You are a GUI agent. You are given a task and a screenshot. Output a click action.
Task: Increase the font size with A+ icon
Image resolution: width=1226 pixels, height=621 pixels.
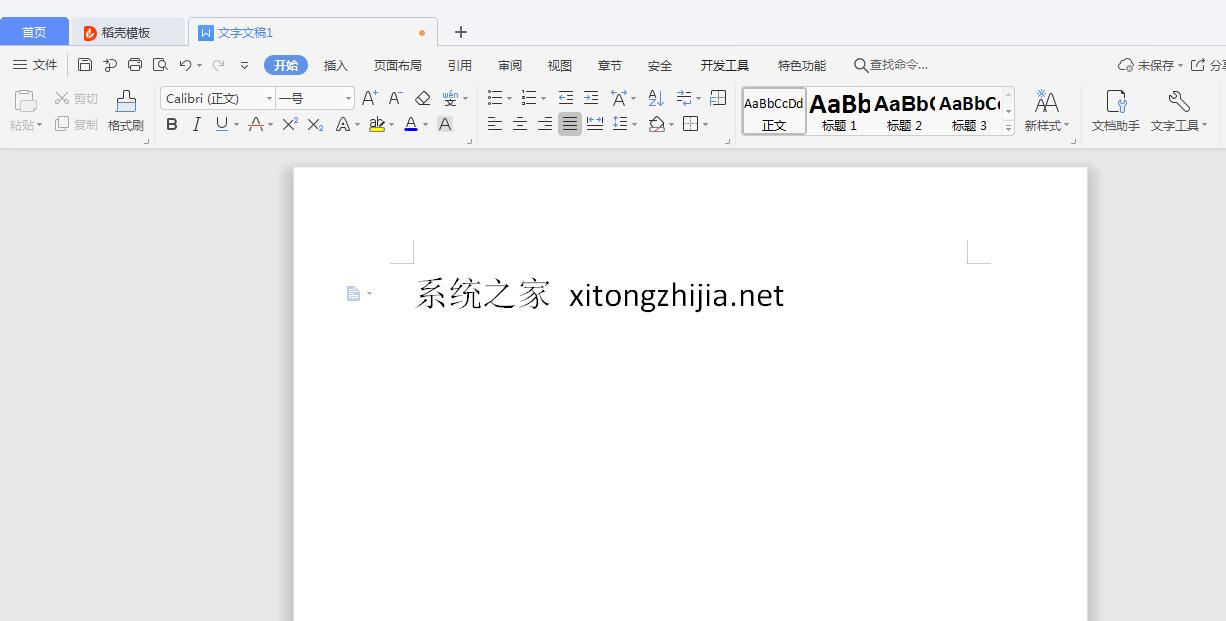click(369, 98)
